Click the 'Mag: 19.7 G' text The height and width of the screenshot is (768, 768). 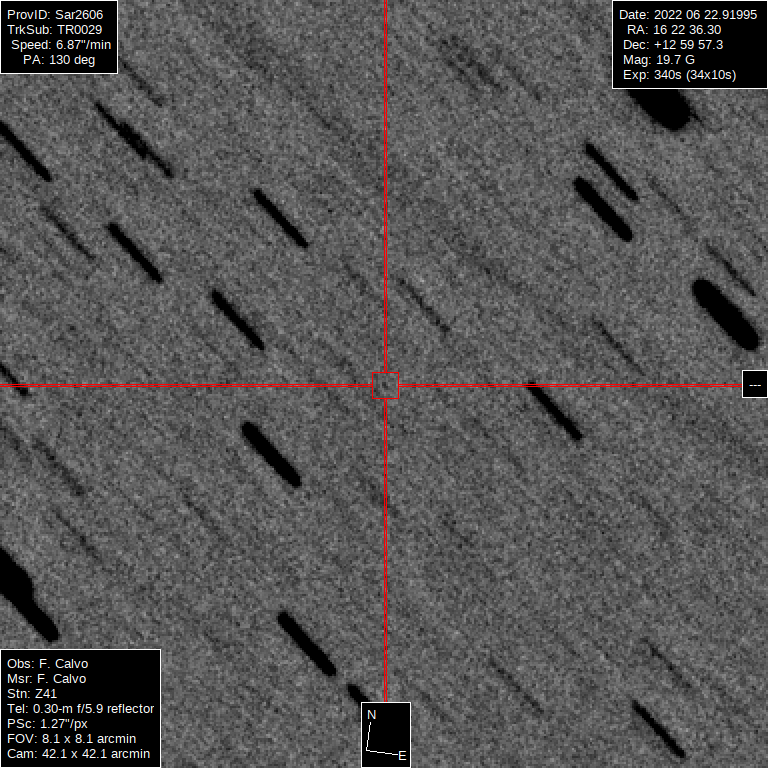[659, 60]
